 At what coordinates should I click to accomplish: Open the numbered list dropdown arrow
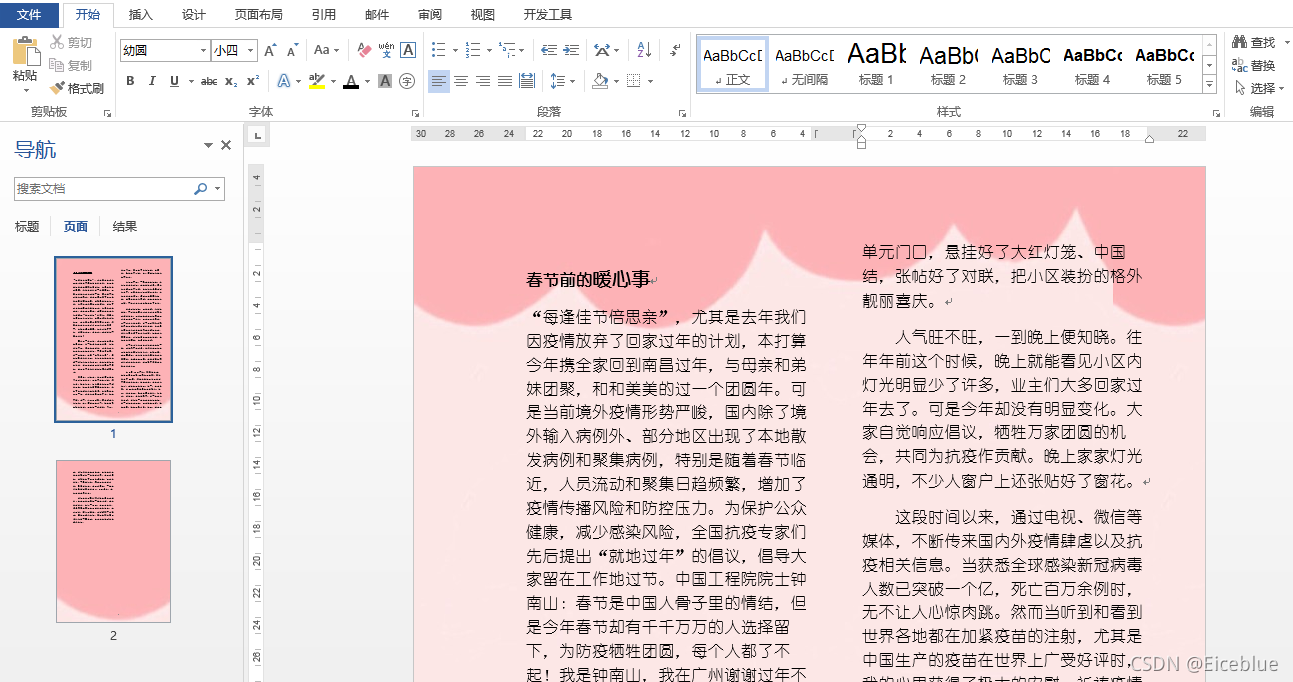point(489,50)
